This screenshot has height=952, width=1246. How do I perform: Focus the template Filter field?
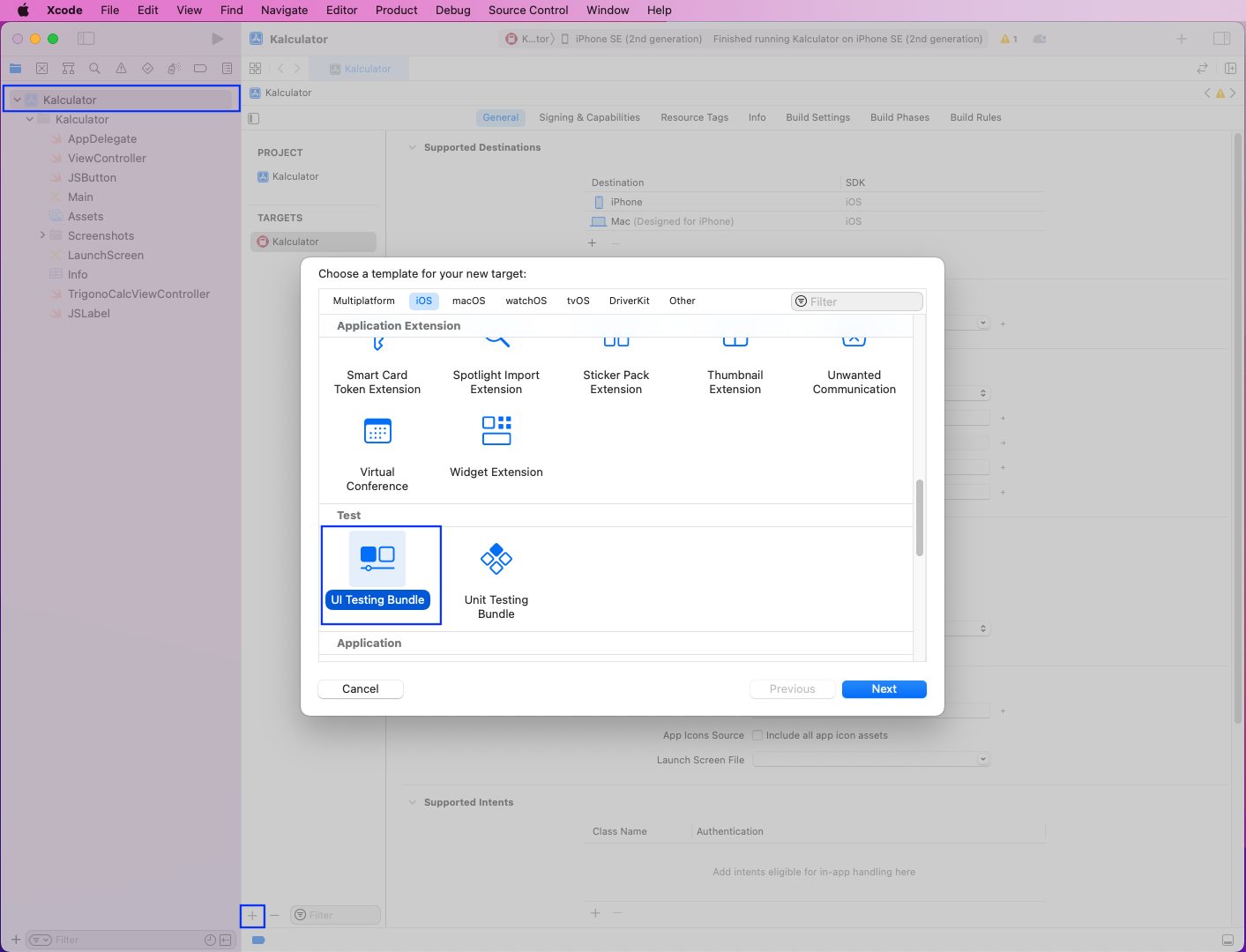(x=857, y=301)
